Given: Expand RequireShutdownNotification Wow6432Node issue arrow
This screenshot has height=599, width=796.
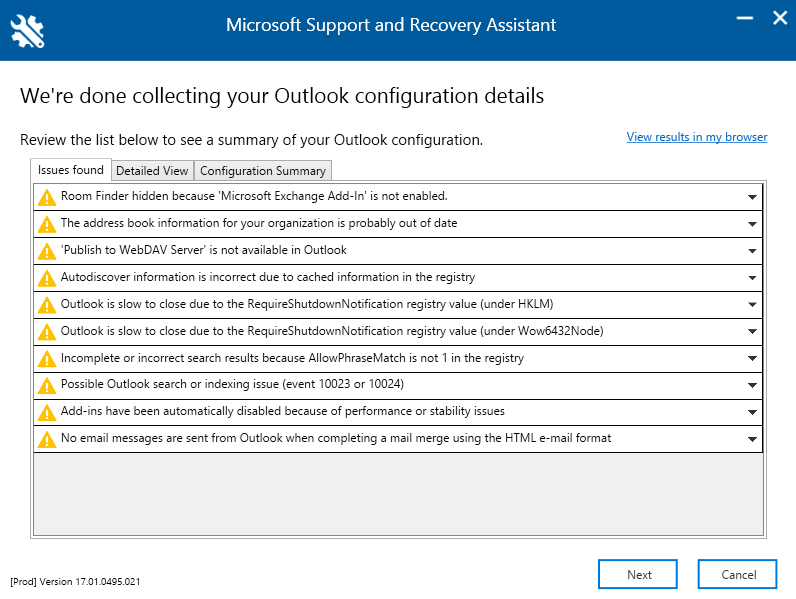Looking at the screenshot, I should pos(752,331).
